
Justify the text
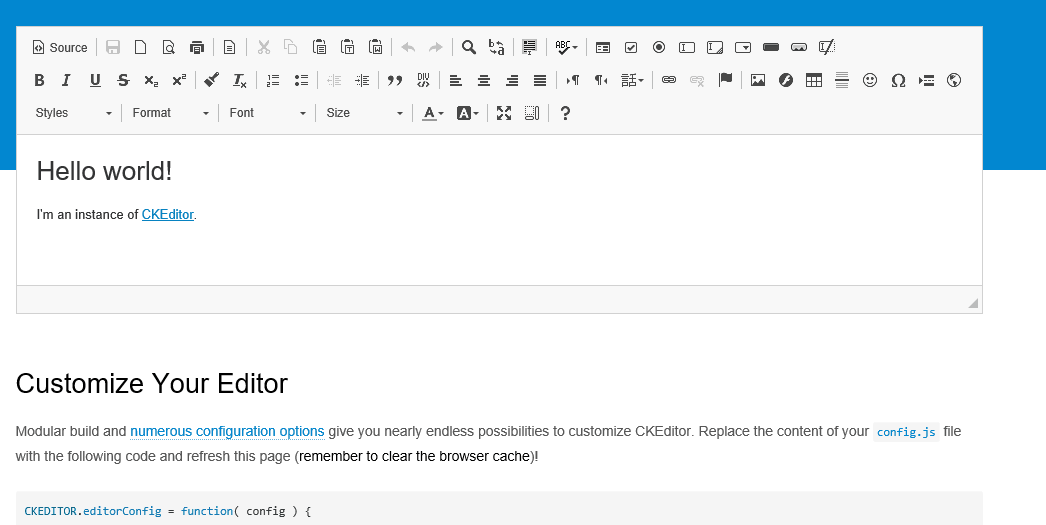click(x=540, y=81)
